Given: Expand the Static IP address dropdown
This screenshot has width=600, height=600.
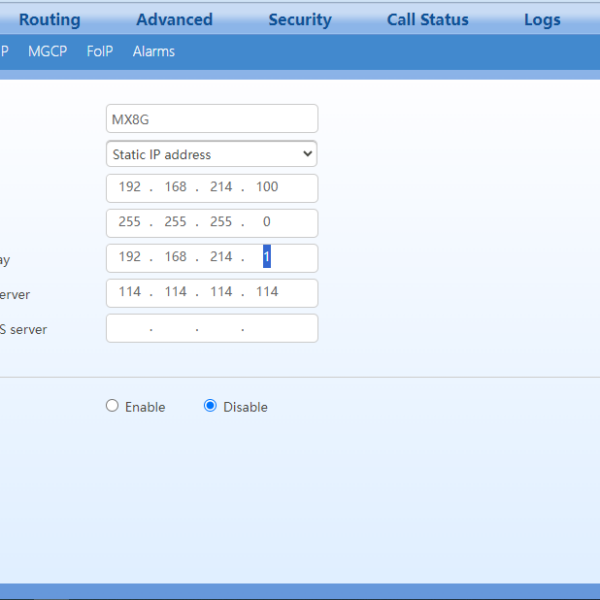Looking at the screenshot, I should (211, 154).
